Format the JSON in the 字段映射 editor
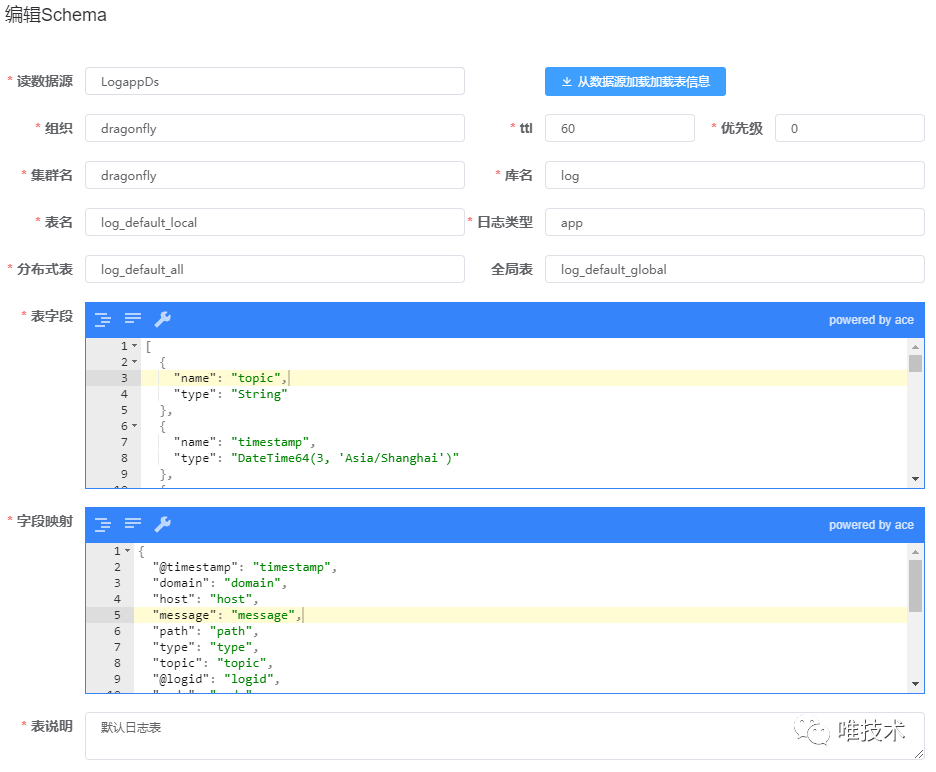Viewport: 936px width, 772px height. [102, 524]
